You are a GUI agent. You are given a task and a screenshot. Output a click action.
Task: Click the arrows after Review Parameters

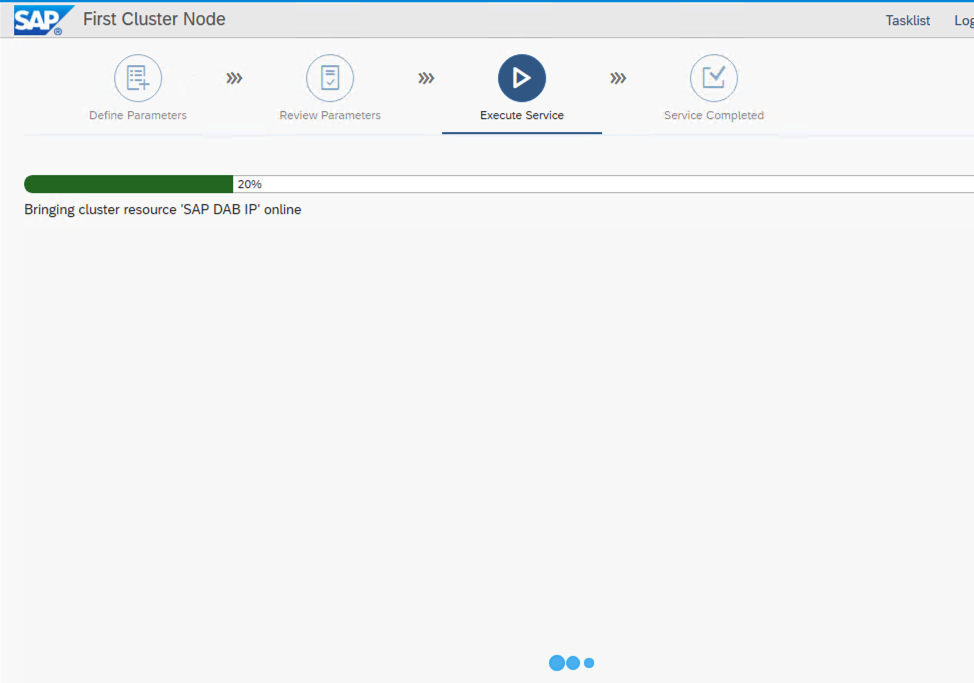click(x=426, y=78)
